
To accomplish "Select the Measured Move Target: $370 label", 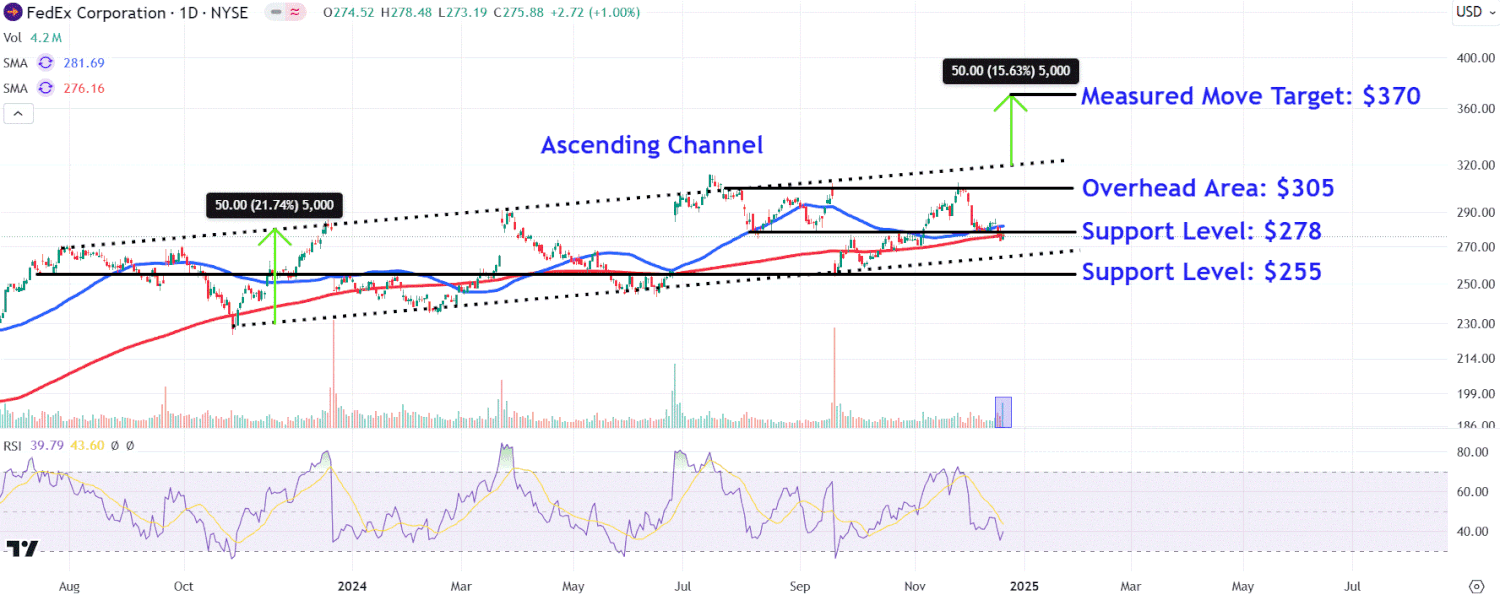I will pos(1251,97).
